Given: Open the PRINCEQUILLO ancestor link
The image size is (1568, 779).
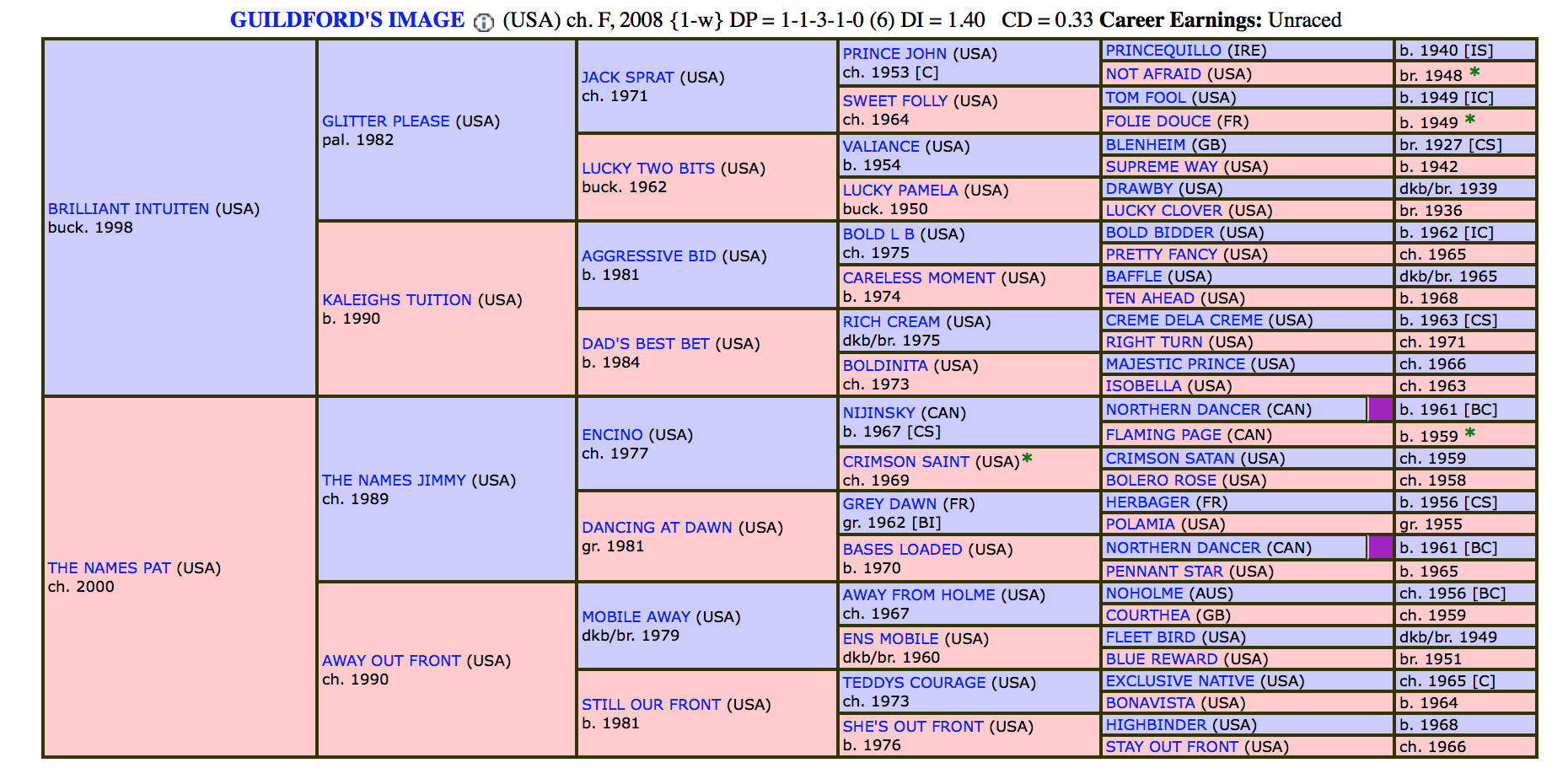Looking at the screenshot, I should pos(1163,51).
